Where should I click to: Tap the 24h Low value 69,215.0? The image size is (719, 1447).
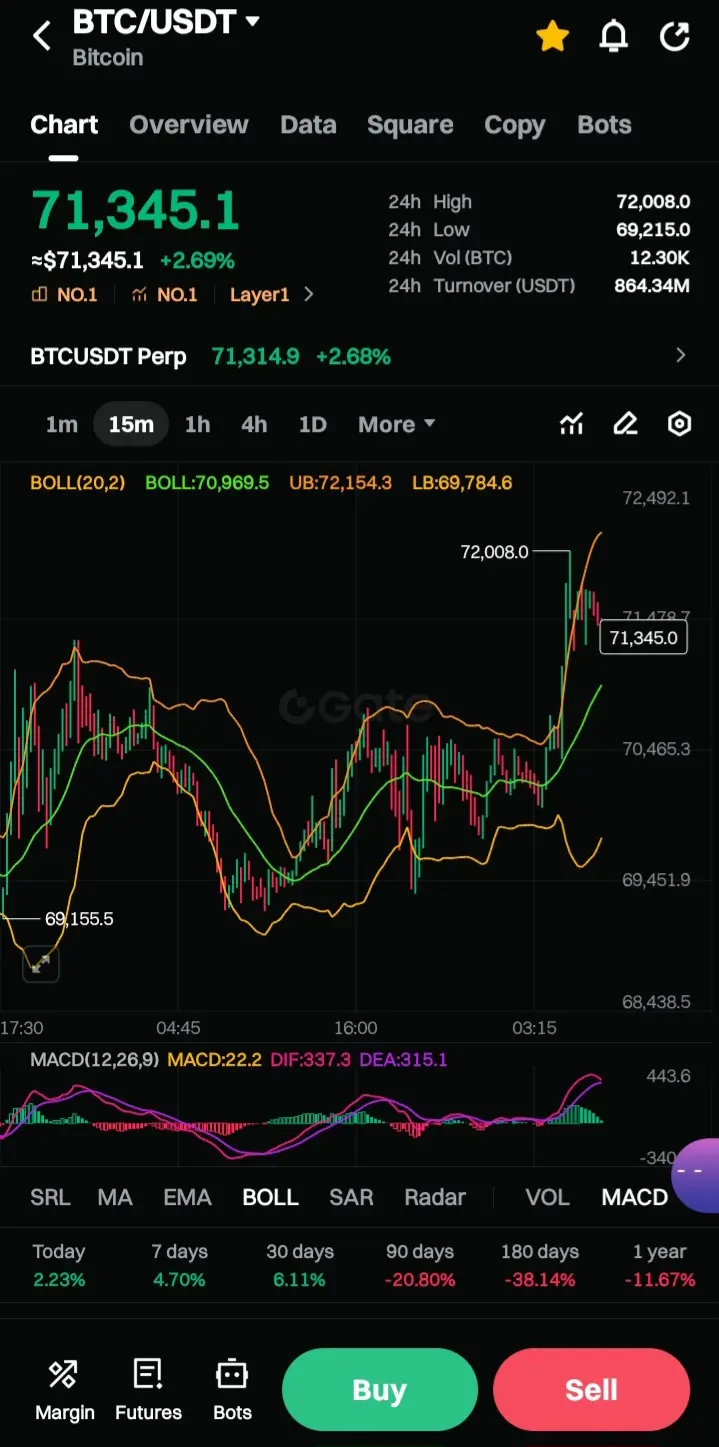tap(653, 230)
